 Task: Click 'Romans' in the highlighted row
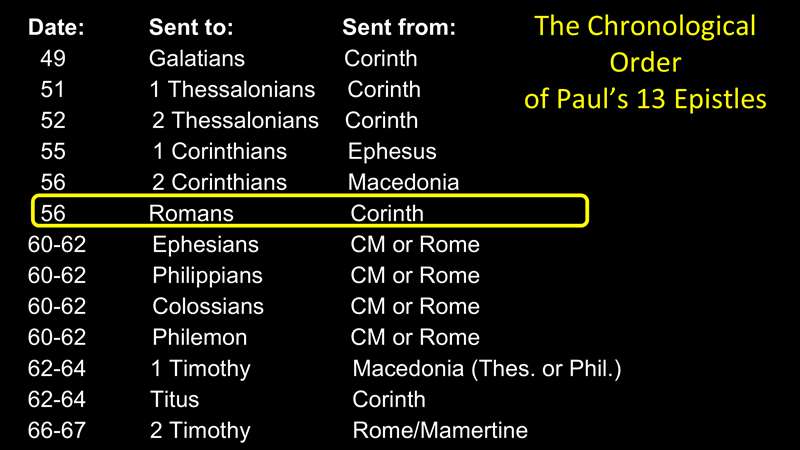point(191,213)
